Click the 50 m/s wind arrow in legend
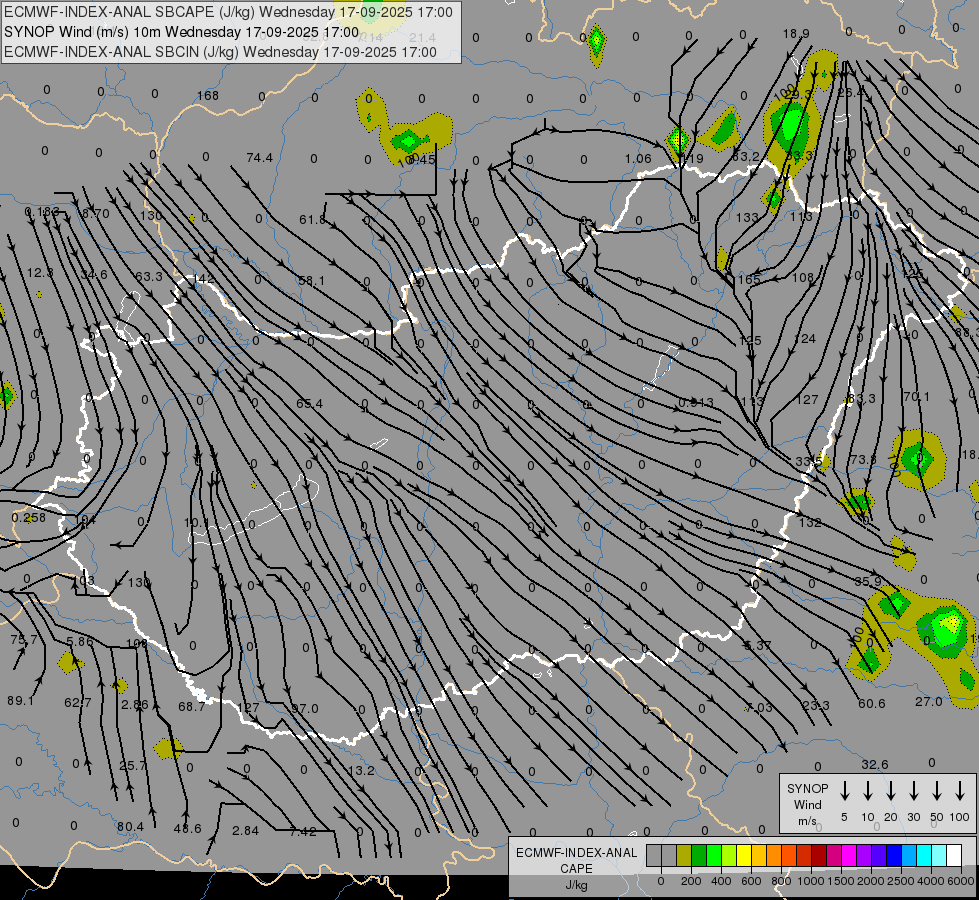The image size is (979, 900). click(x=937, y=790)
